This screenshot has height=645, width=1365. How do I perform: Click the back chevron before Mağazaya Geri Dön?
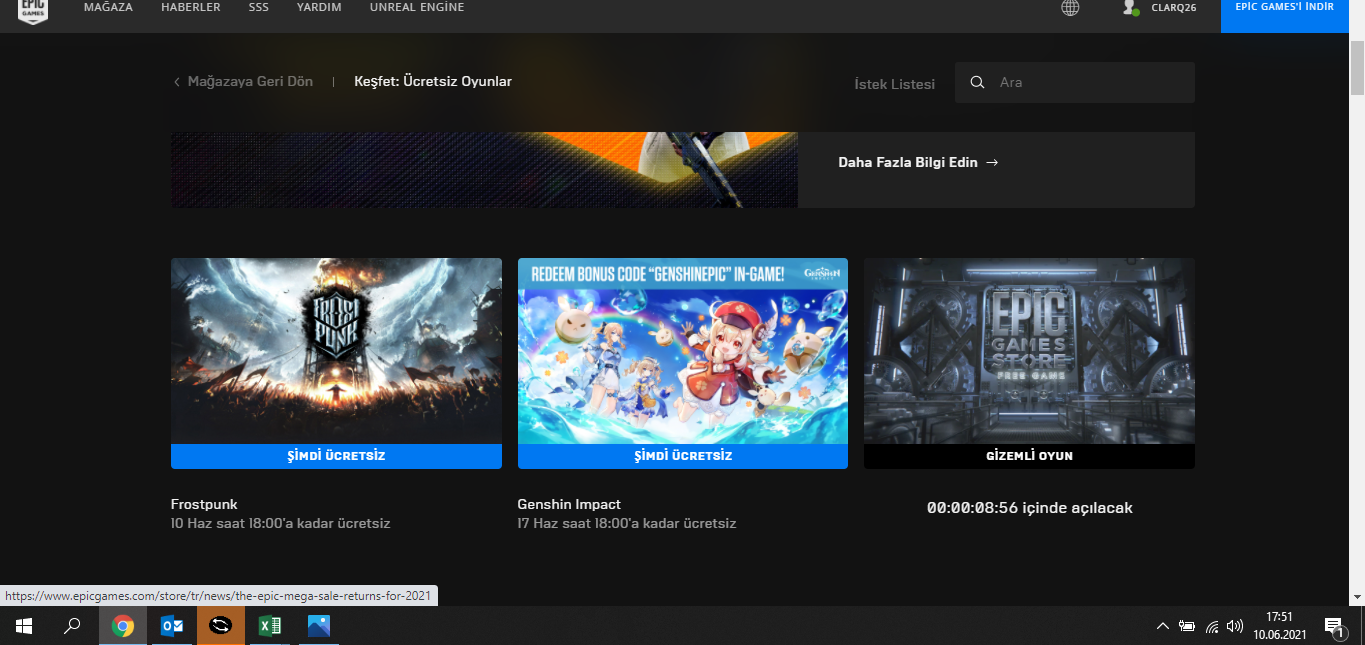tap(177, 82)
